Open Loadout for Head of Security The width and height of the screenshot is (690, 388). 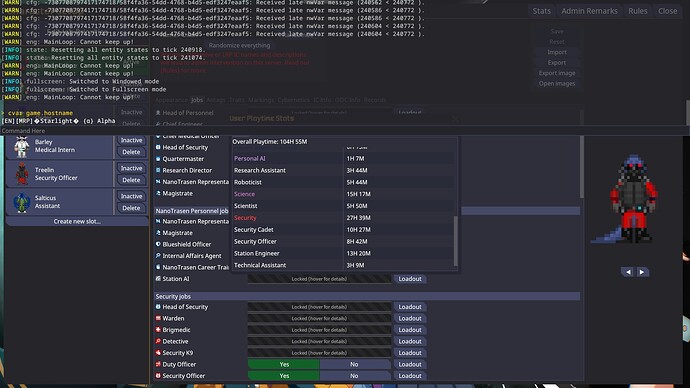point(410,307)
